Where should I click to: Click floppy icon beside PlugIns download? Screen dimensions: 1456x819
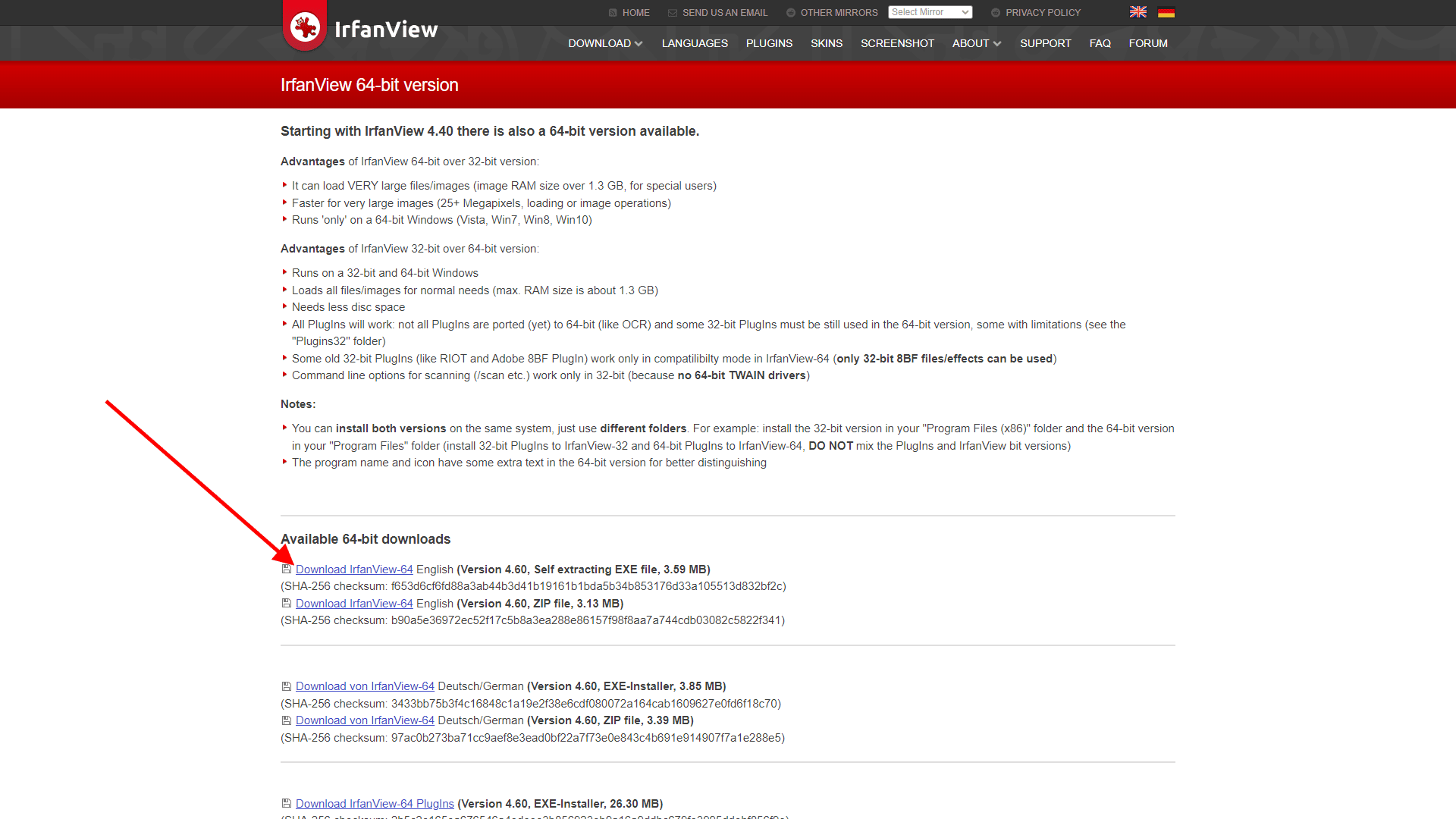[x=287, y=804]
